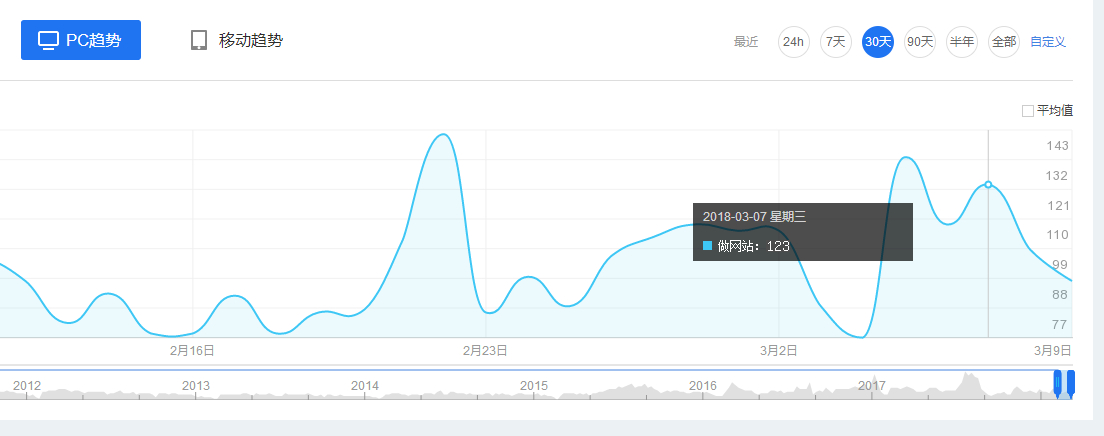Image resolution: width=1104 pixels, height=436 pixels.
Task: Switch to the PC趋势 tab
Action: coord(81,40)
